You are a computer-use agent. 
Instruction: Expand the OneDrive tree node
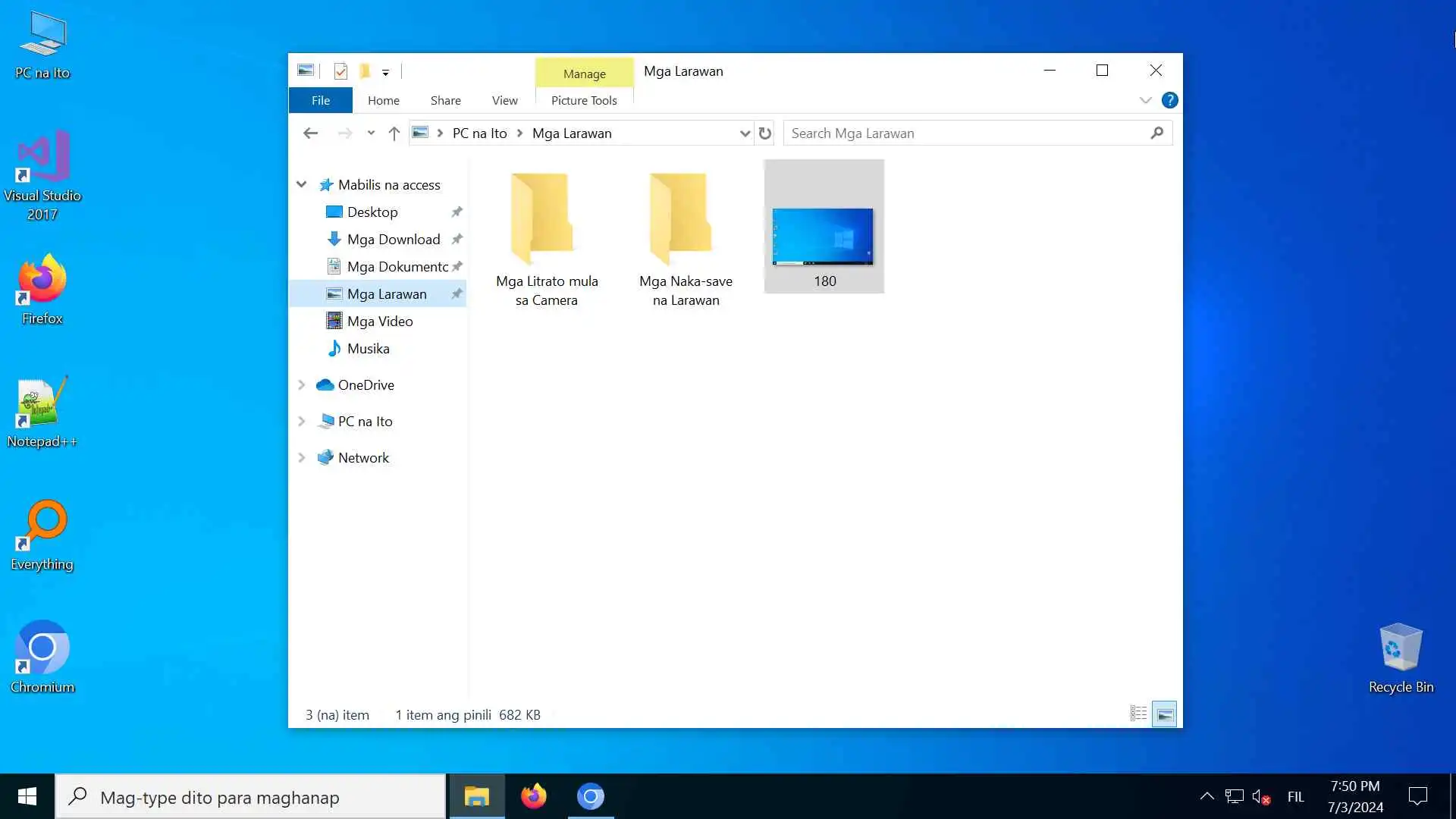[x=301, y=385]
